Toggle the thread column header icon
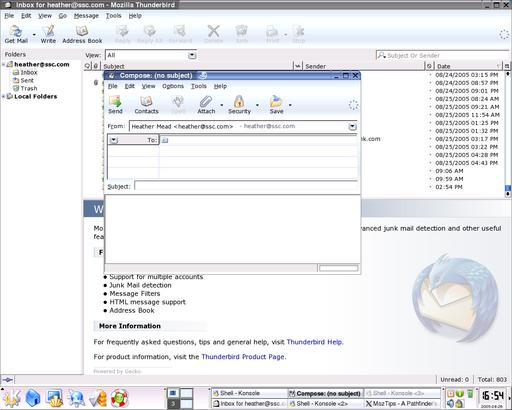 click(x=88, y=66)
